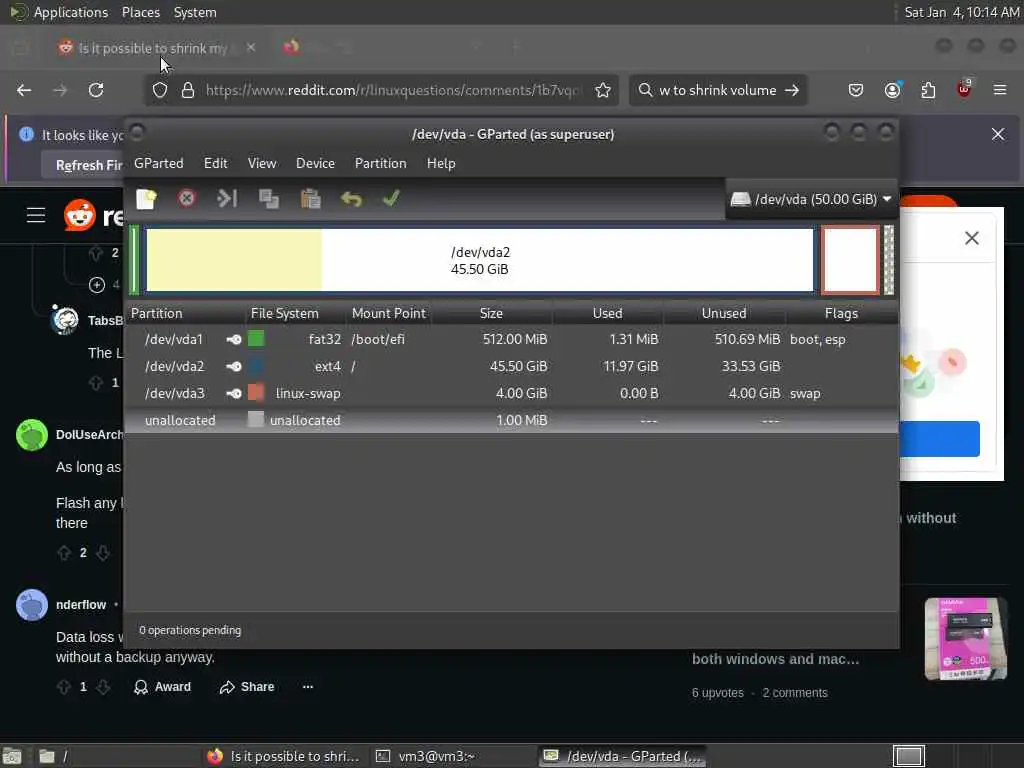Click the Used column header
The width and height of the screenshot is (1024, 768).
(607, 313)
